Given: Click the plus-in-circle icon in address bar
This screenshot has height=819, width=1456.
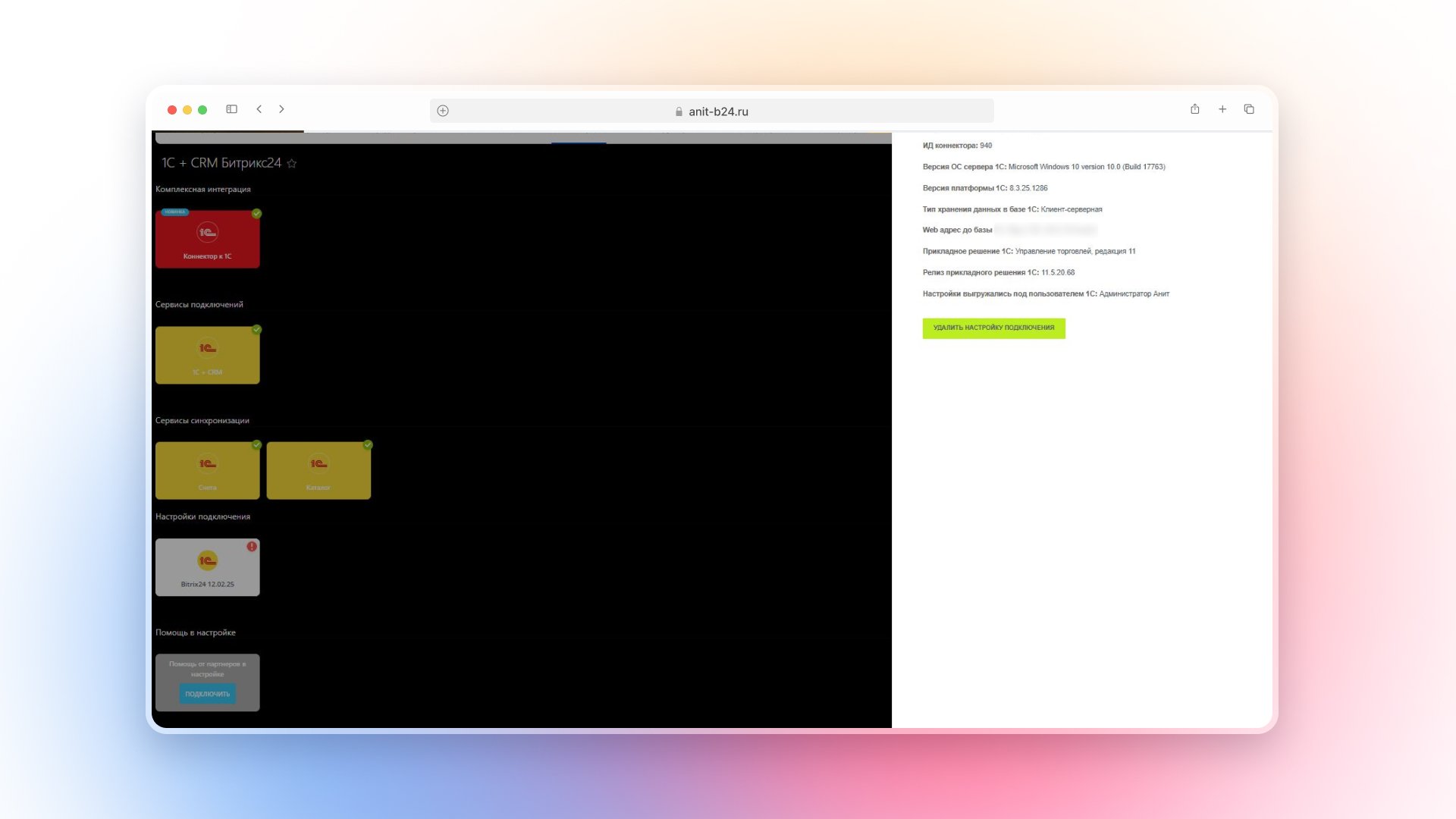Looking at the screenshot, I should [x=443, y=111].
